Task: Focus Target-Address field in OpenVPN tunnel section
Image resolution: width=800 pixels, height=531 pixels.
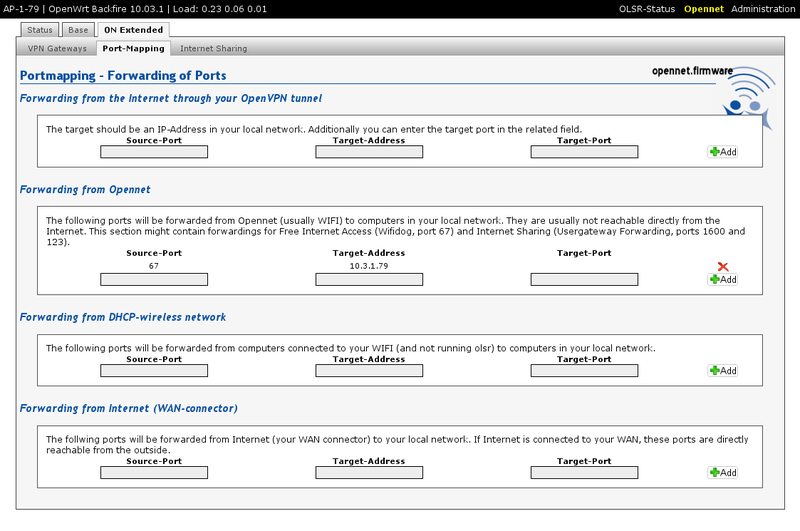Action: click(369, 151)
